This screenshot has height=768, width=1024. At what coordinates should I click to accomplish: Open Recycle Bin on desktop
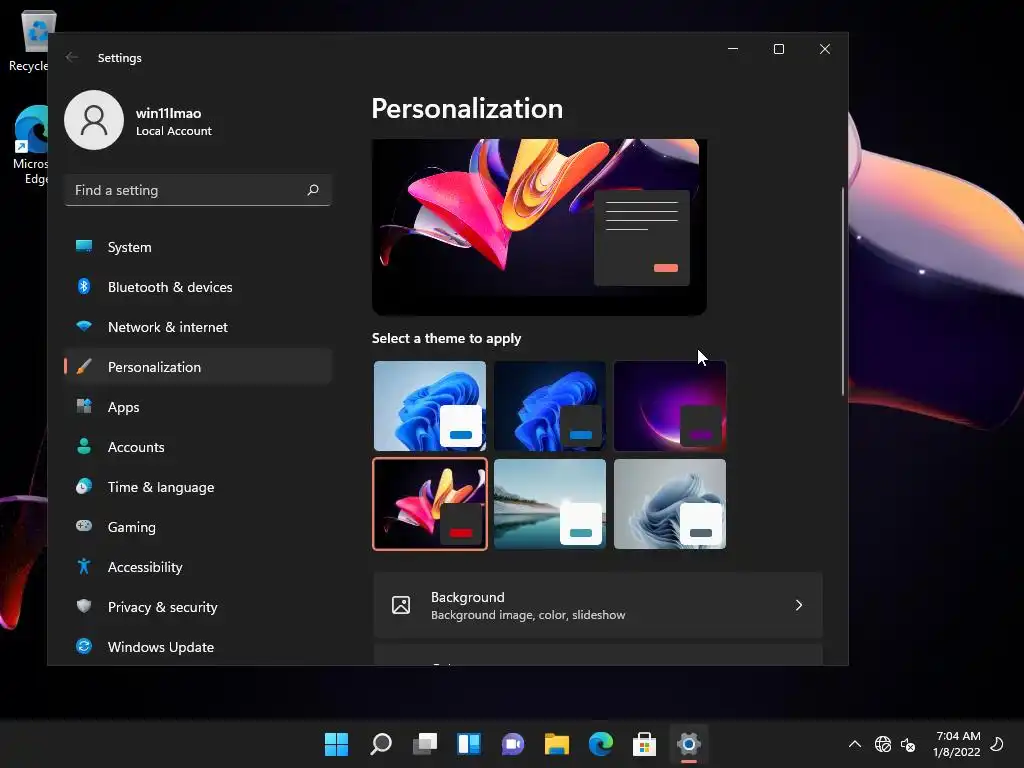click(28, 40)
